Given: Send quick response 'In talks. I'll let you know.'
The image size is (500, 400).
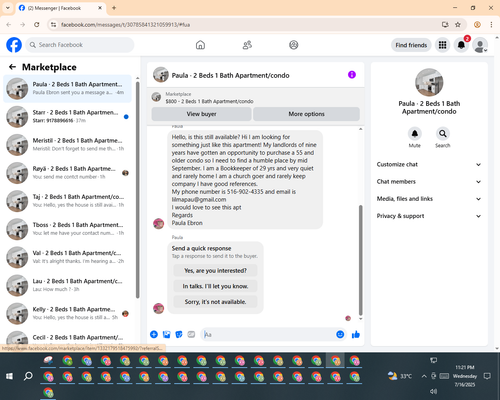Looking at the screenshot, I should click(215, 286).
